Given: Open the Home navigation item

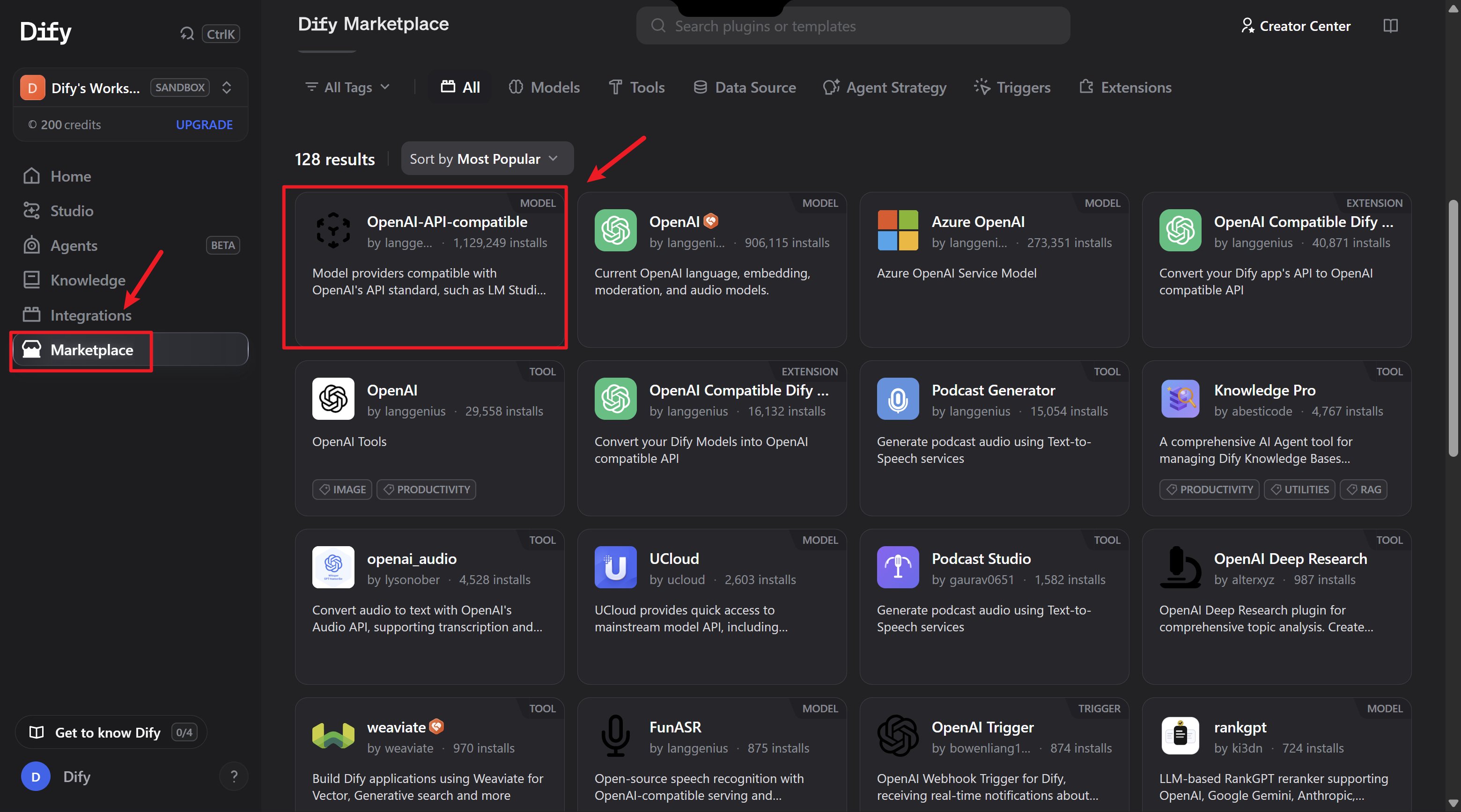Looking at the screenshot, I should pos(131,176).
